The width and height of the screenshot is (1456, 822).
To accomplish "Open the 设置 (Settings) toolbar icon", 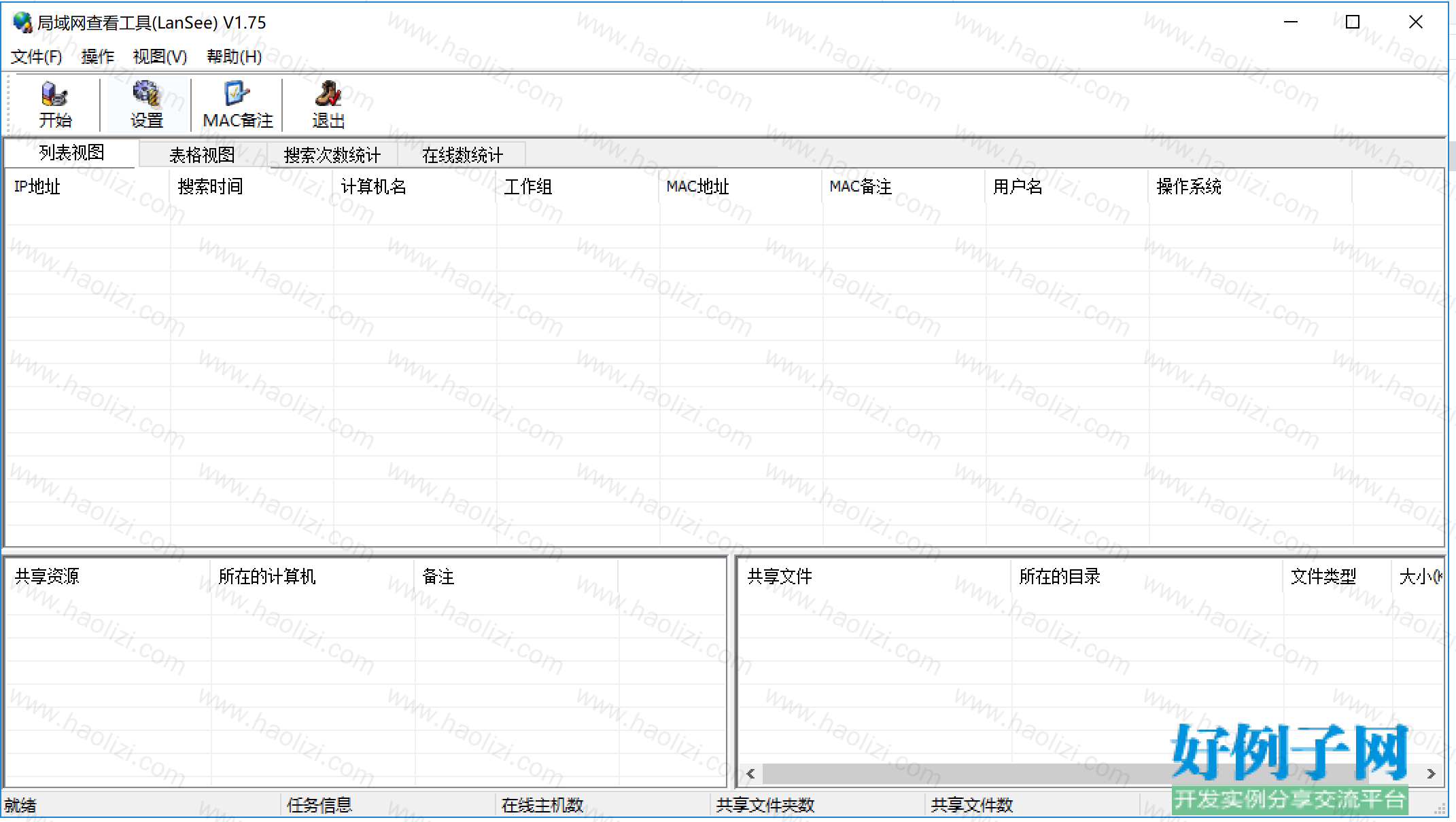I will (146, 105).
